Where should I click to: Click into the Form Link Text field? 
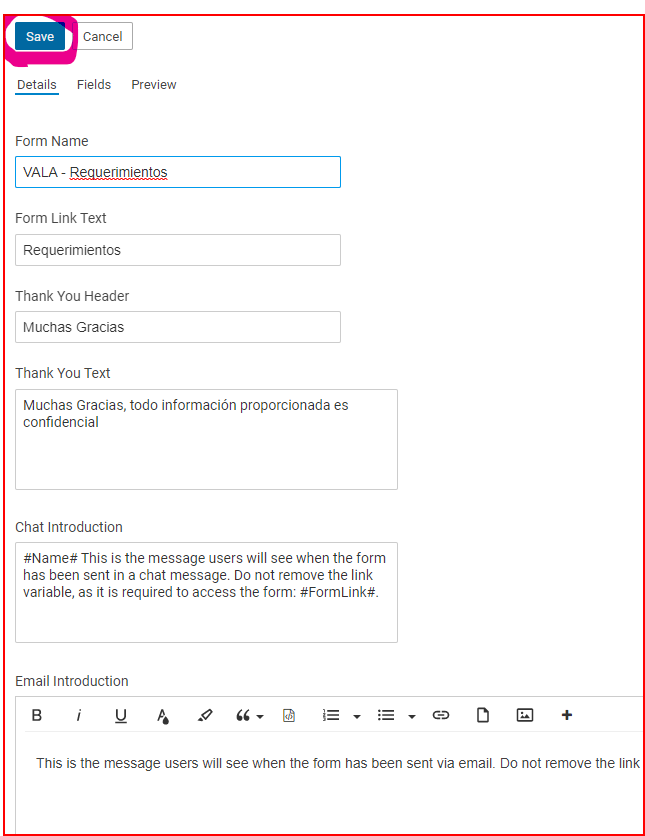tap(178, 250)
